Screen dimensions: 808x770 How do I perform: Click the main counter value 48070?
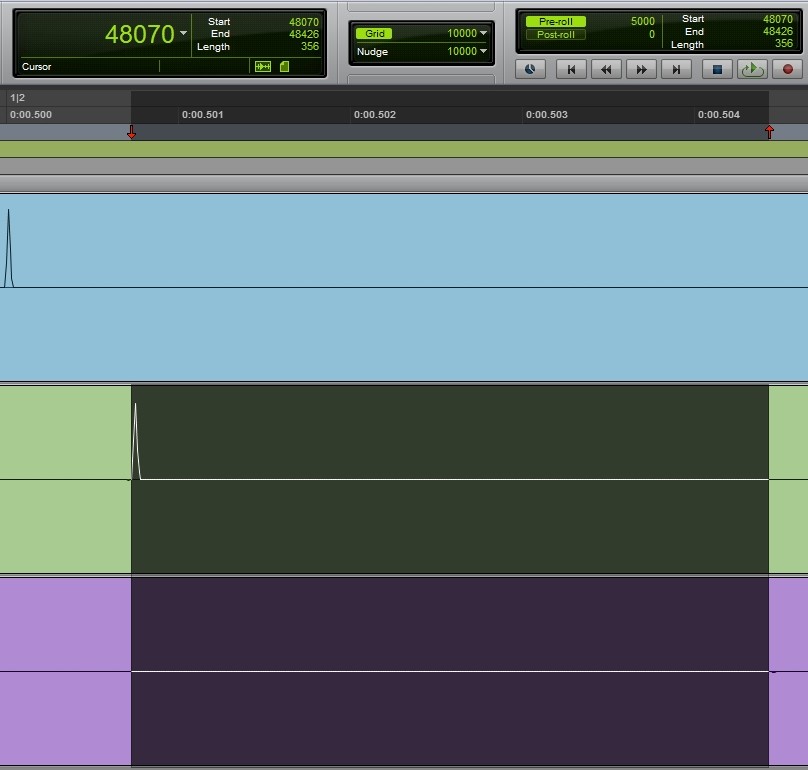[139, 35]
